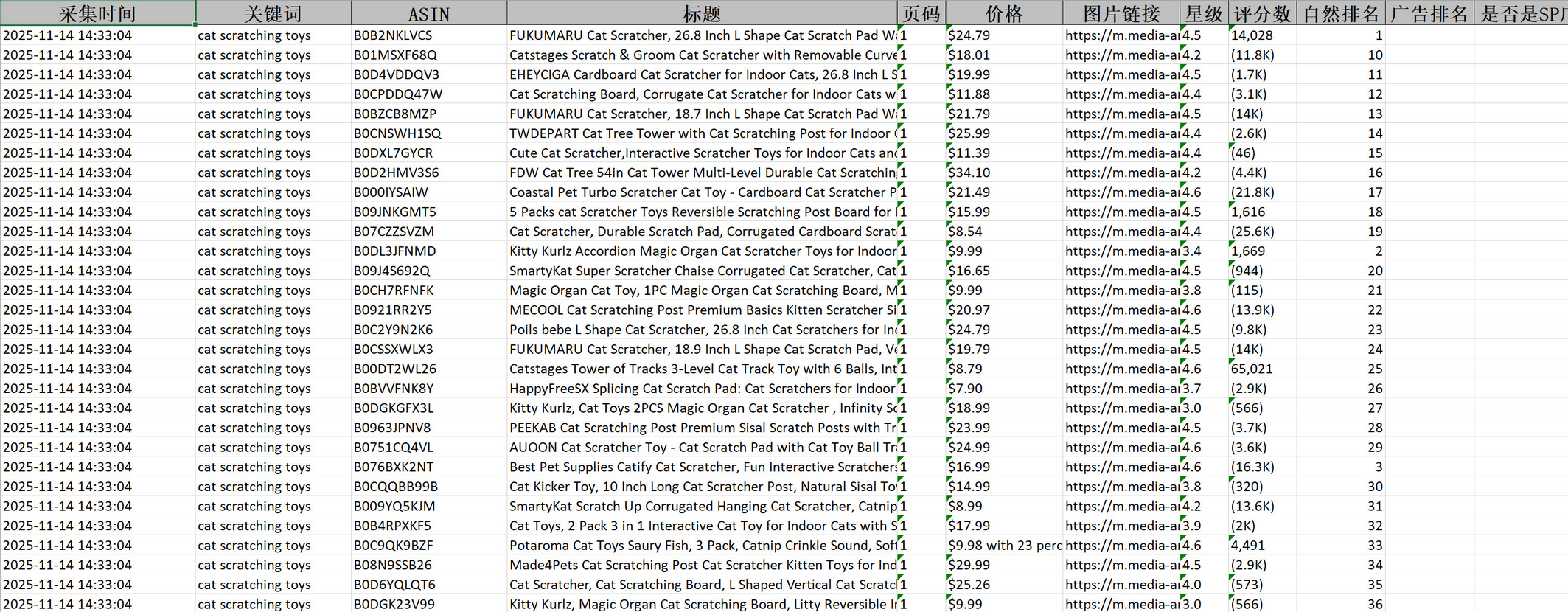Select the 标题 column header
Screen dimensions: 1568x612
701,13
